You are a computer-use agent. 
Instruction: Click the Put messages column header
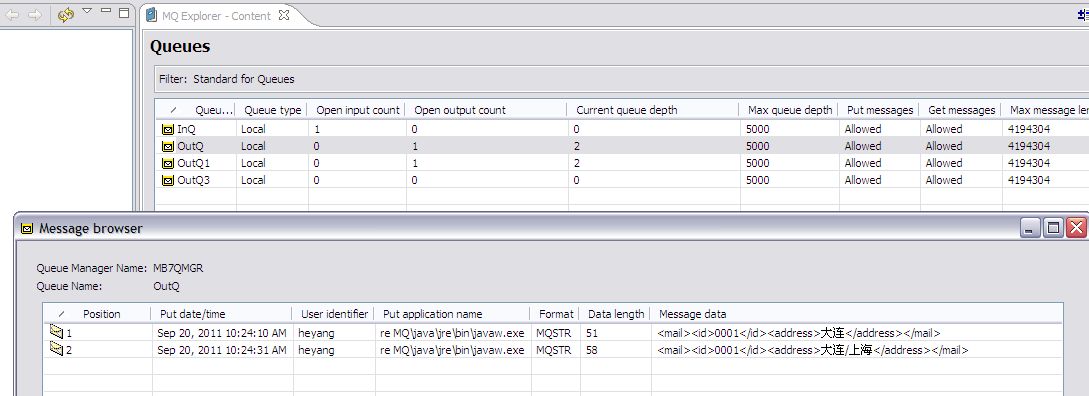[880, 110]
